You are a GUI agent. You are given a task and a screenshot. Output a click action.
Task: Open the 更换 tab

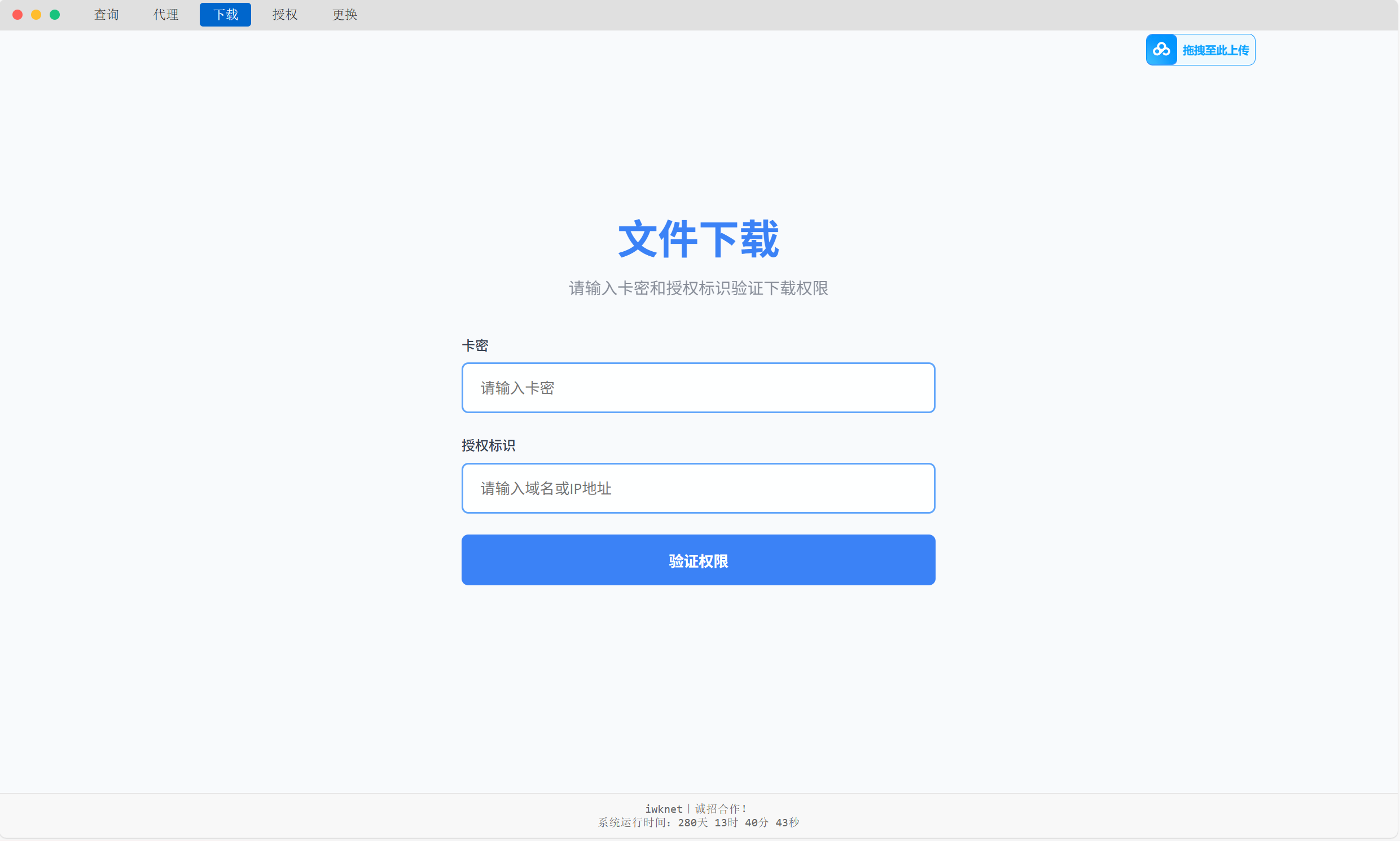tap(344, 15)
